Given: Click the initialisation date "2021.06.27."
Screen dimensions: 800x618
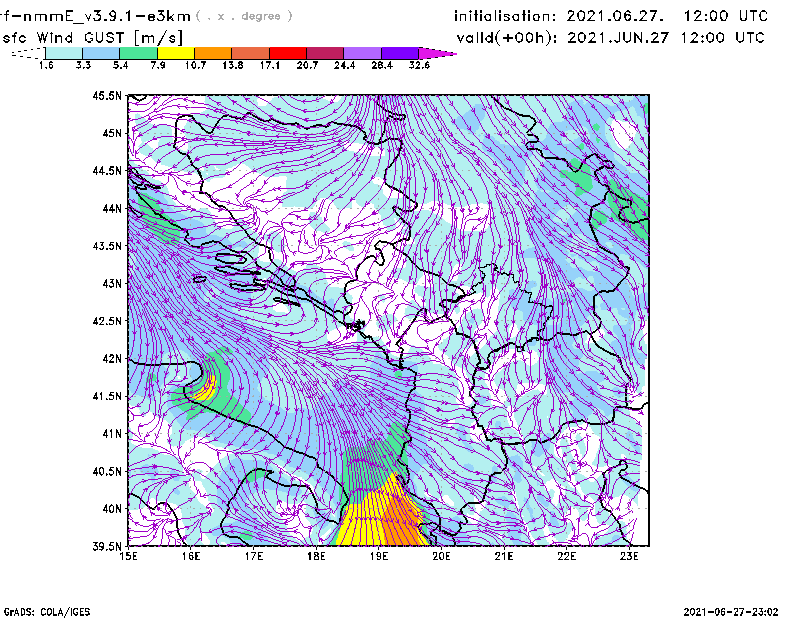Looking at the screenshot, I should [615, 16].
